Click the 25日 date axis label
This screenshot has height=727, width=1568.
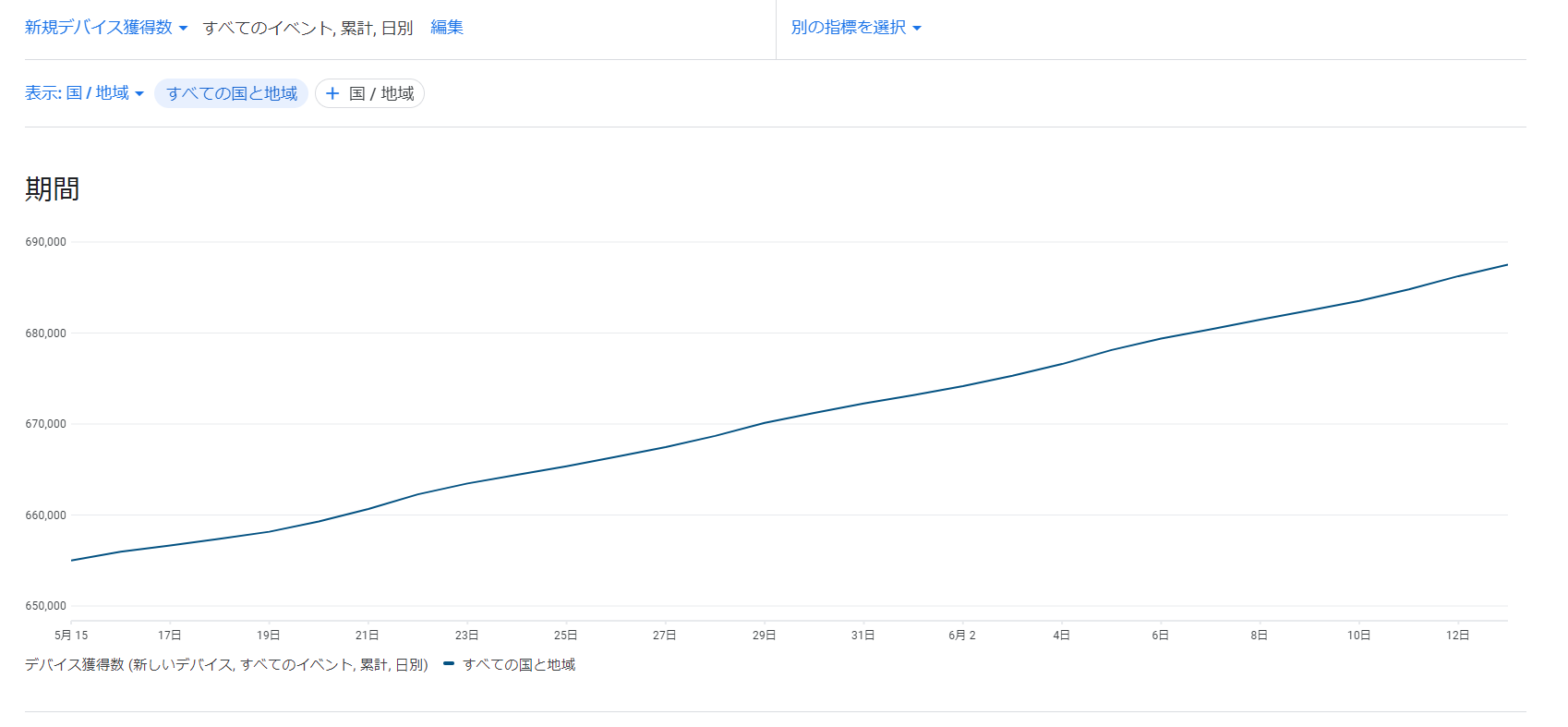coord(565,635)
